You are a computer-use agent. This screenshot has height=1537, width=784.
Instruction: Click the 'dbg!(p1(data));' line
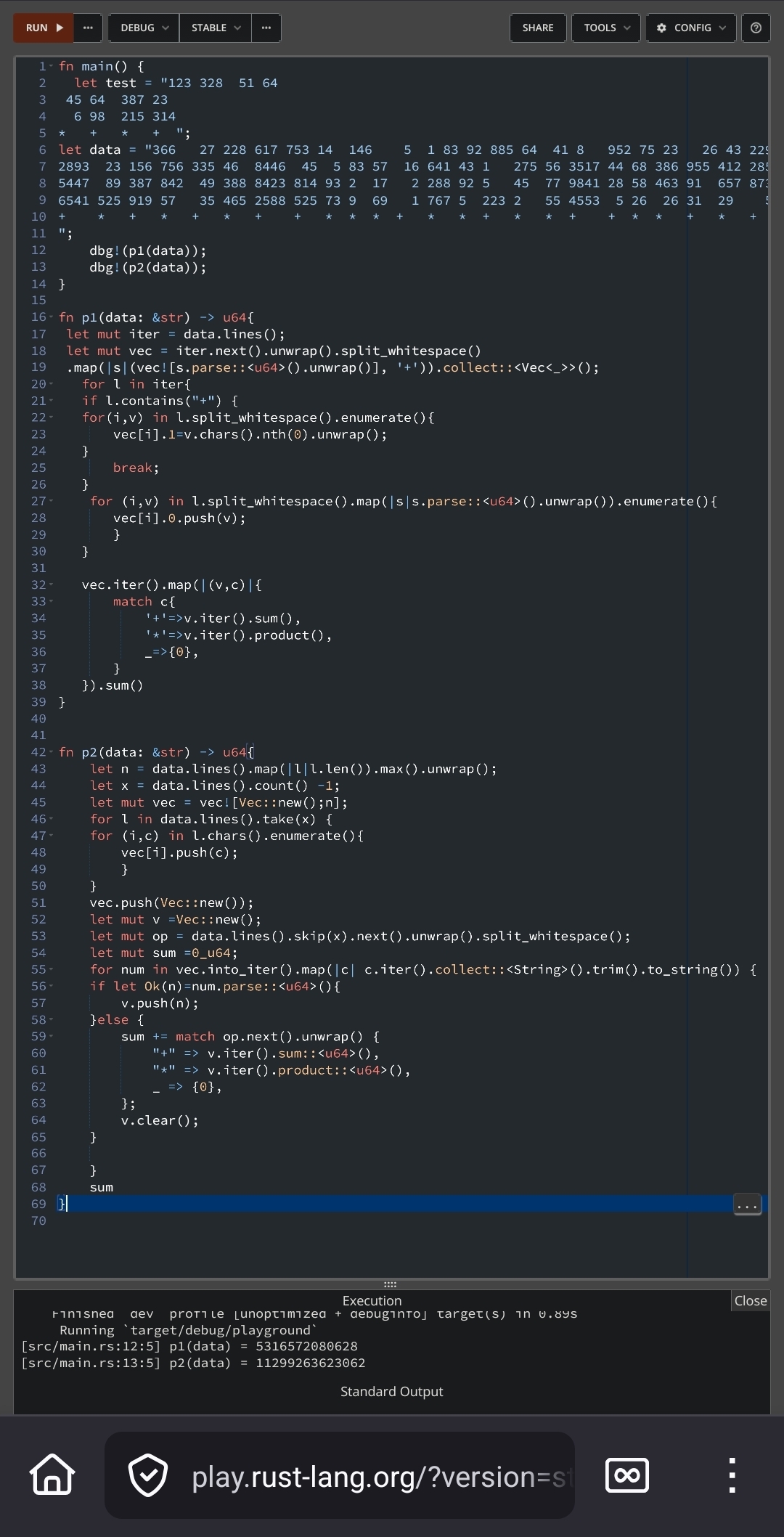pyautogui.click(x=148, y=250)
